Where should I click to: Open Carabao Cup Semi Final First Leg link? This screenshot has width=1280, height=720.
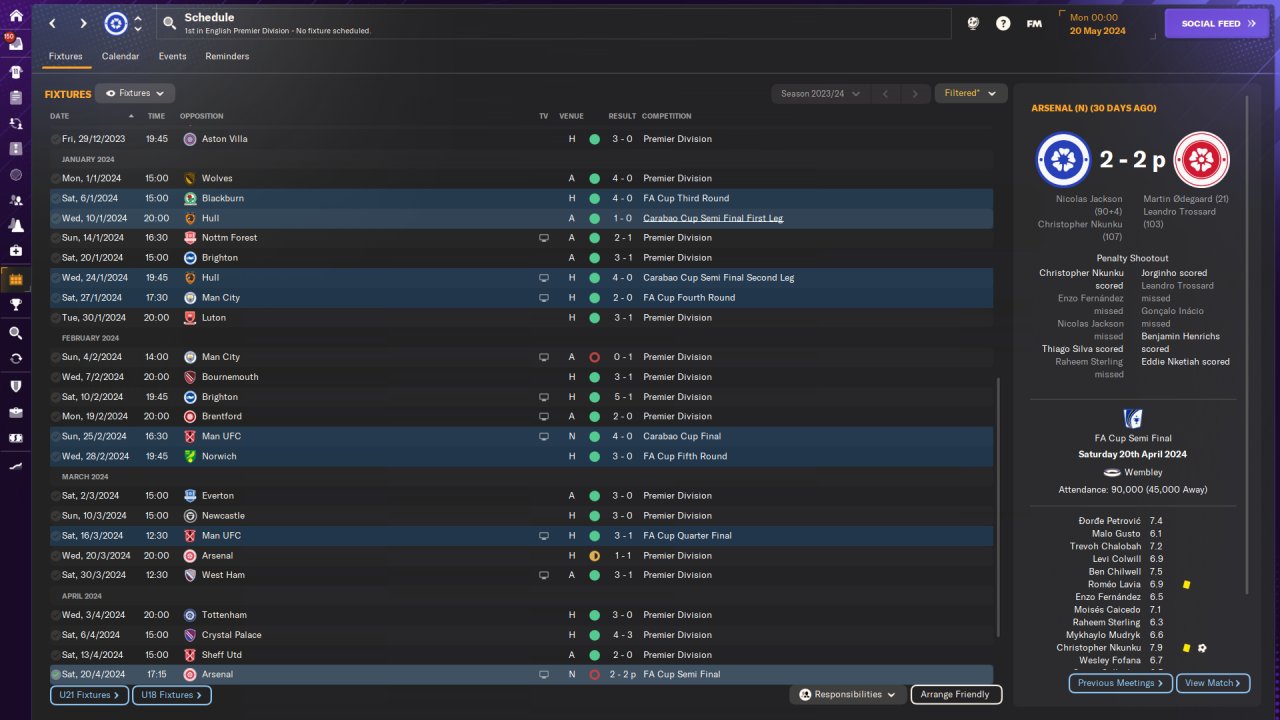[713, 218]
